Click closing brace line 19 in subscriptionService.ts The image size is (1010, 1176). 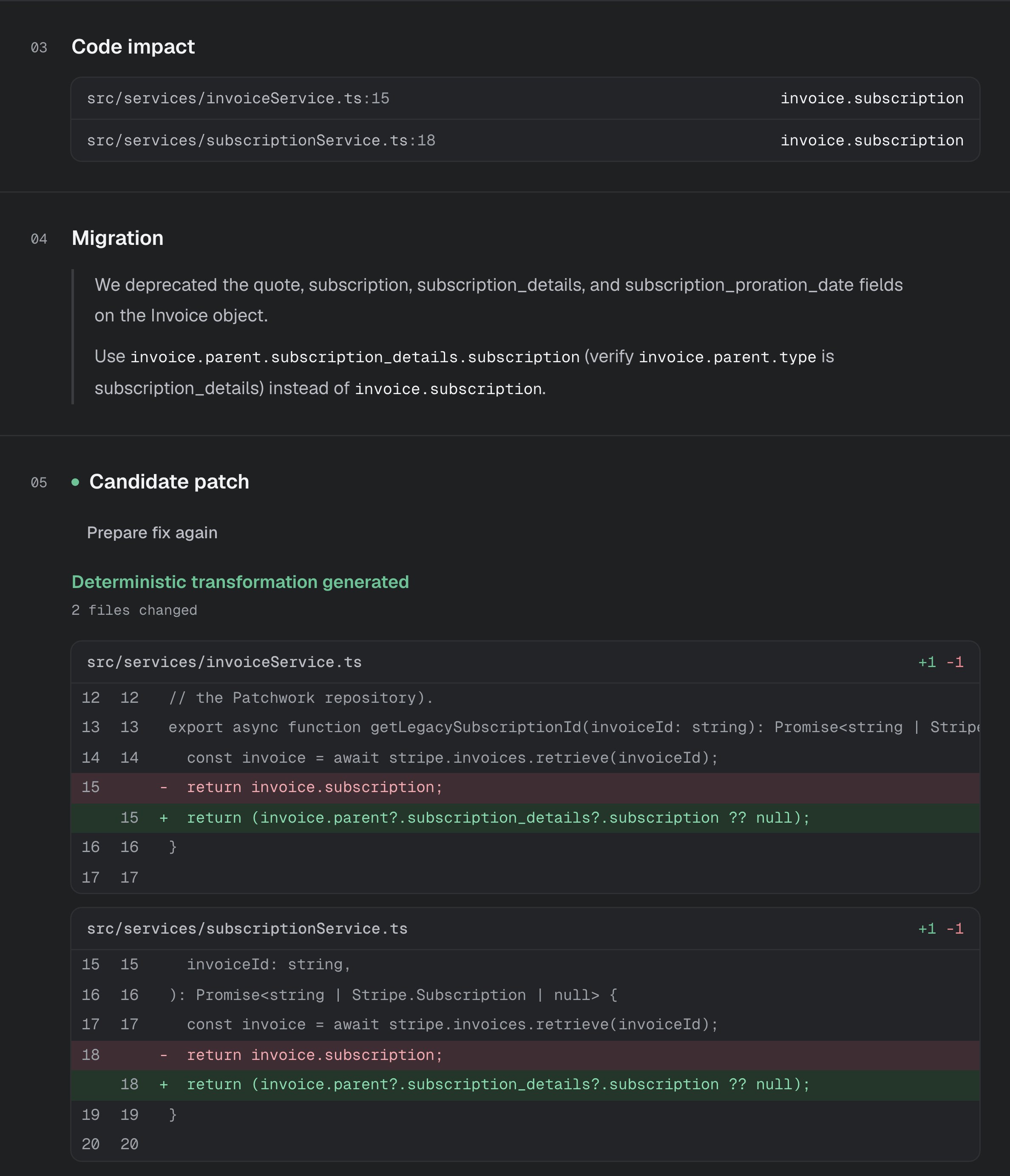[x=525, y=1115]
